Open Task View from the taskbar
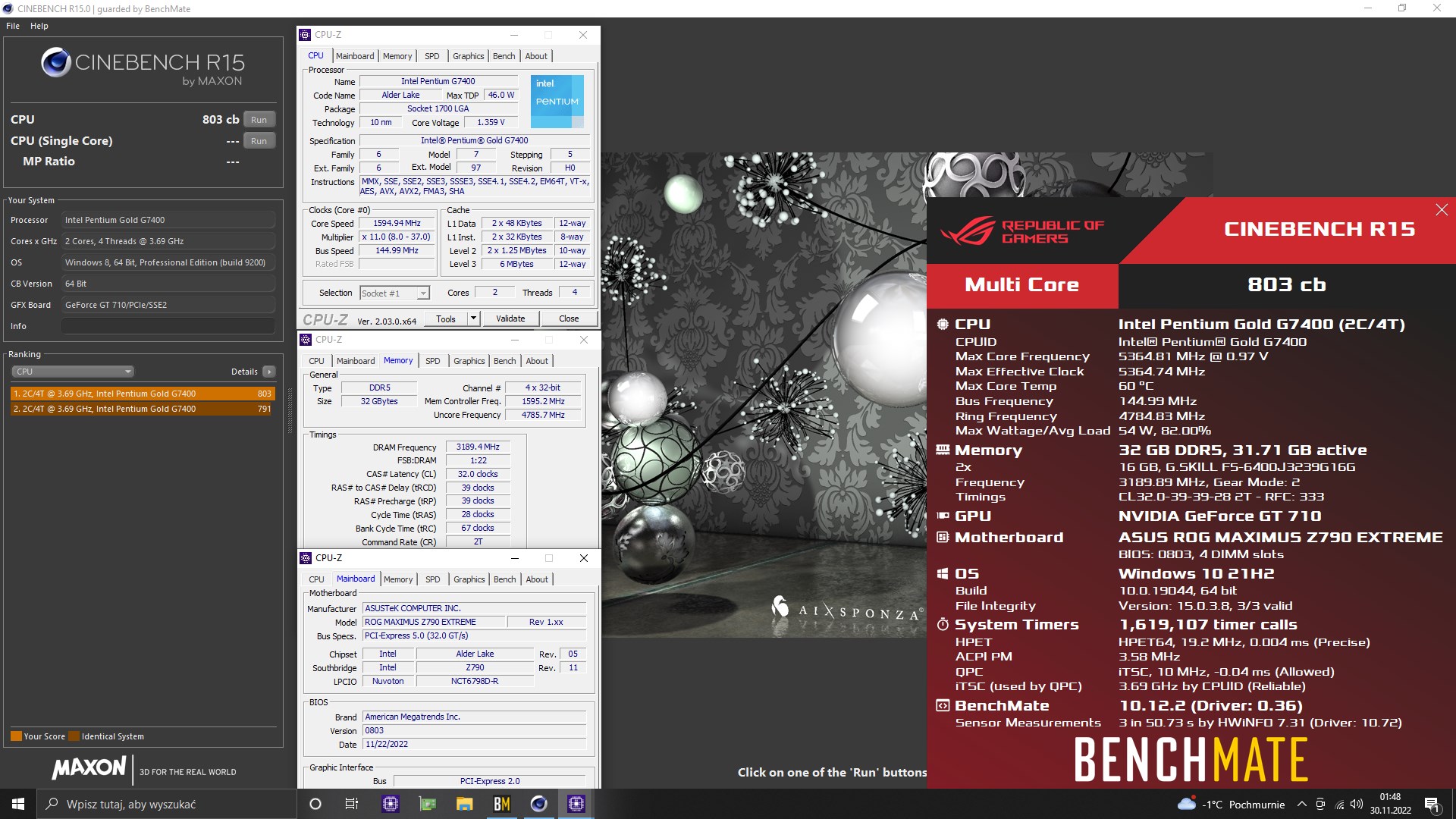 [x=351, y=804]
